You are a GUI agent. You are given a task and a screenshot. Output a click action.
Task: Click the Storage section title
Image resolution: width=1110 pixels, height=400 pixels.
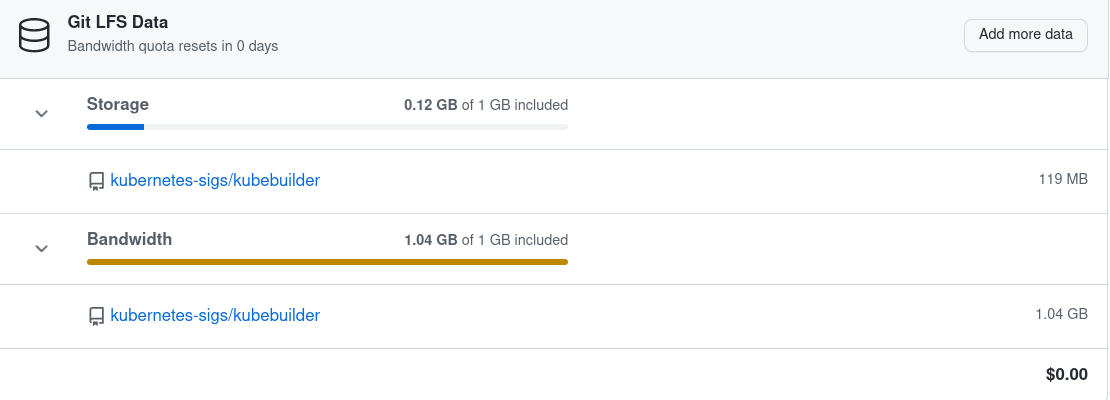point(118,104)
